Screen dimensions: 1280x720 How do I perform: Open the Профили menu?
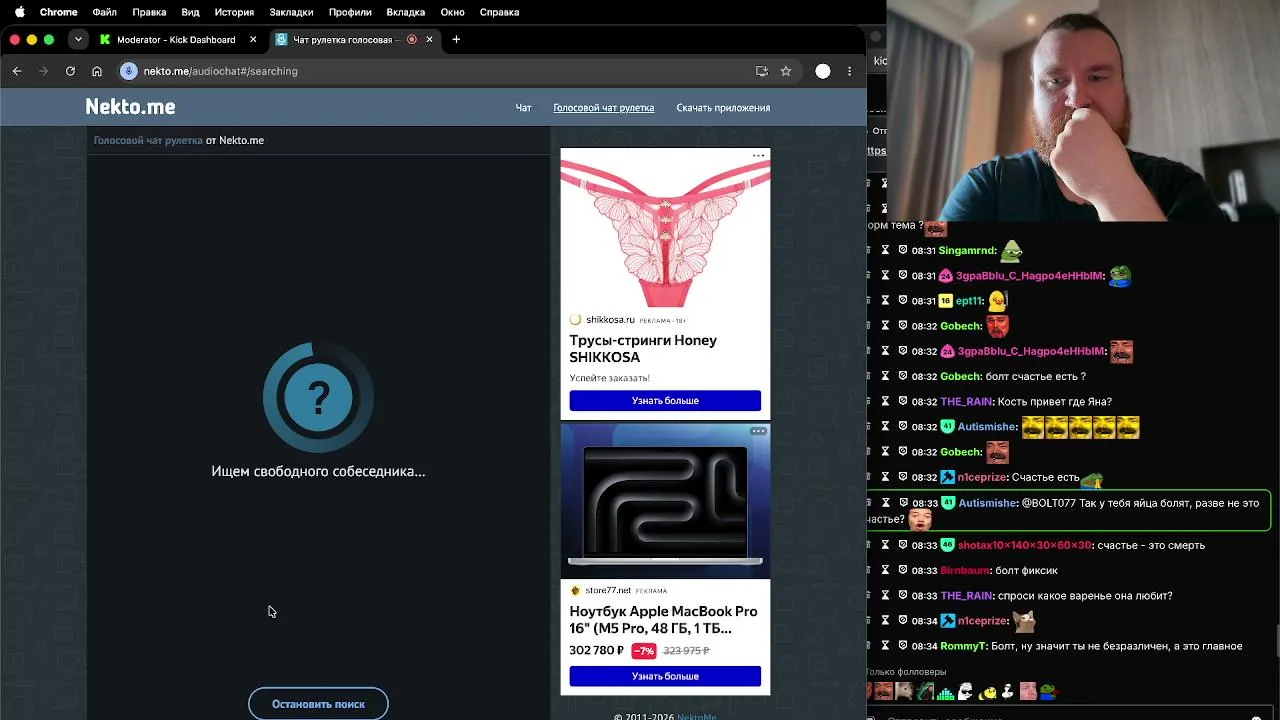click(x=350, y=12)
